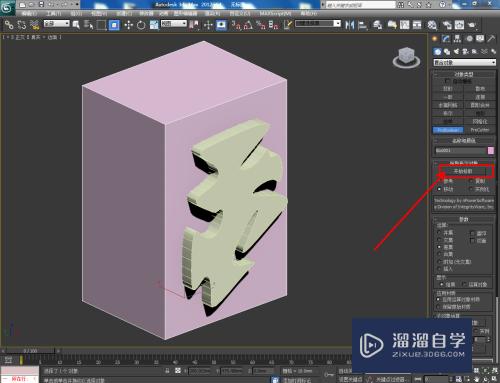The width and height of the screenshot is (500, 383).
Task: Click the 散布 object type button
Action: coord(480,89)
